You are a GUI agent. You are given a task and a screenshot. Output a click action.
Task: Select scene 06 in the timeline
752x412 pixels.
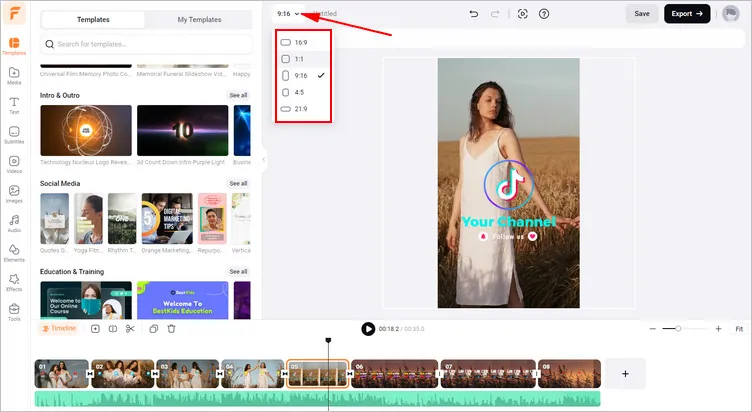[395, 374]
